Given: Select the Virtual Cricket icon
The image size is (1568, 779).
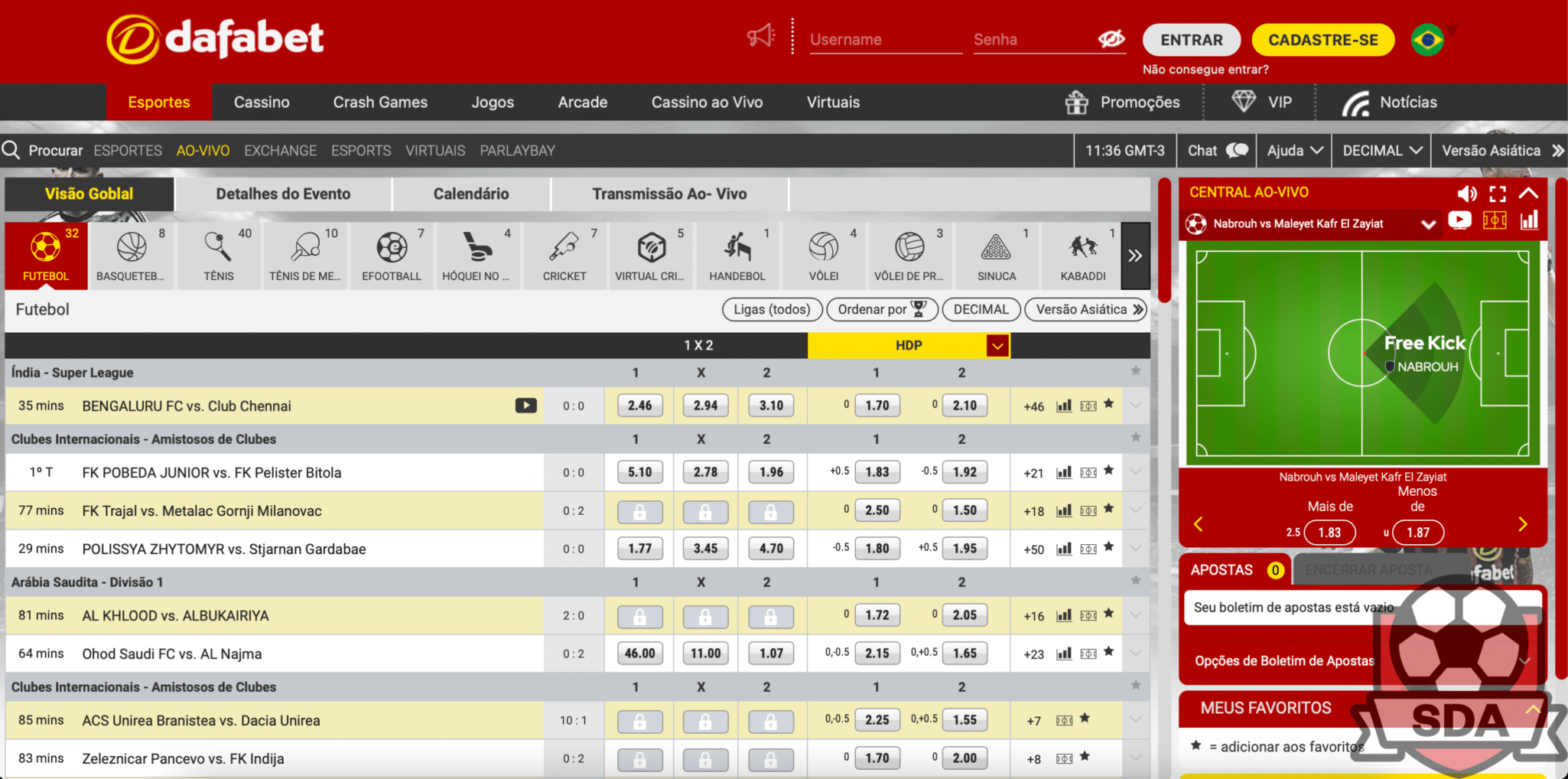Looking at the screenshot, I should pos(650,256).
